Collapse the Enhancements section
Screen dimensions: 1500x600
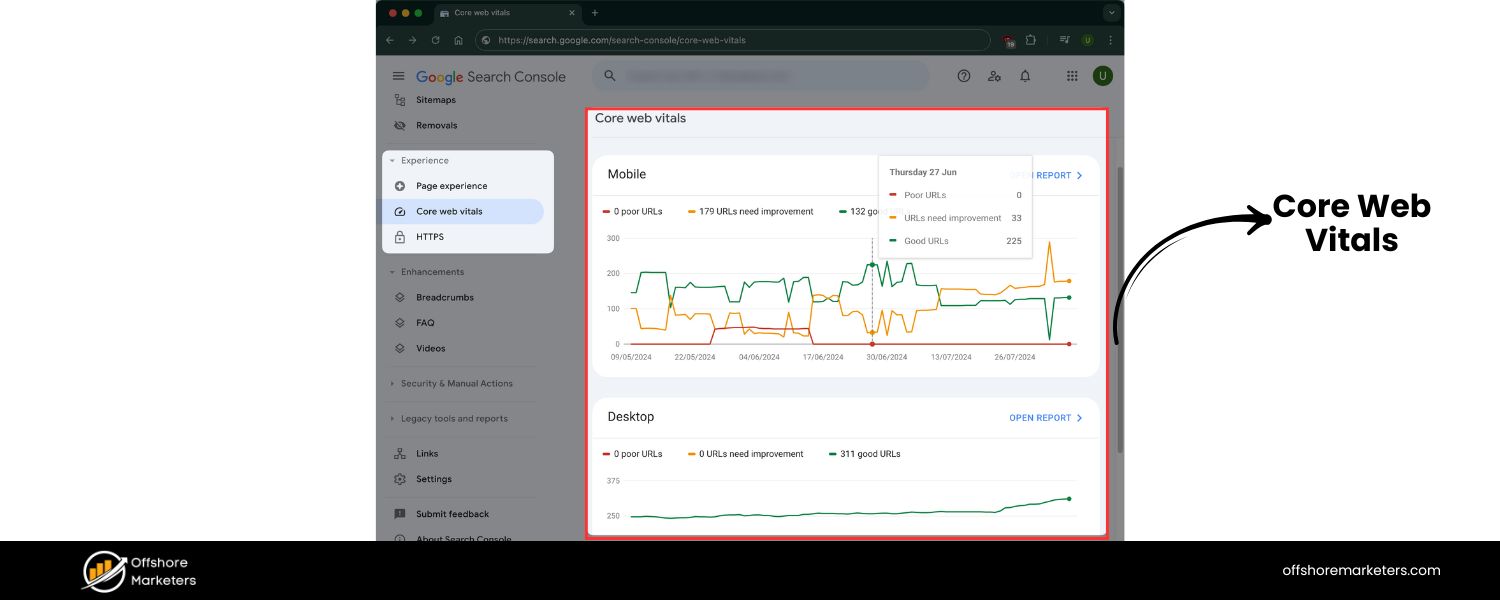coord(432,272)
